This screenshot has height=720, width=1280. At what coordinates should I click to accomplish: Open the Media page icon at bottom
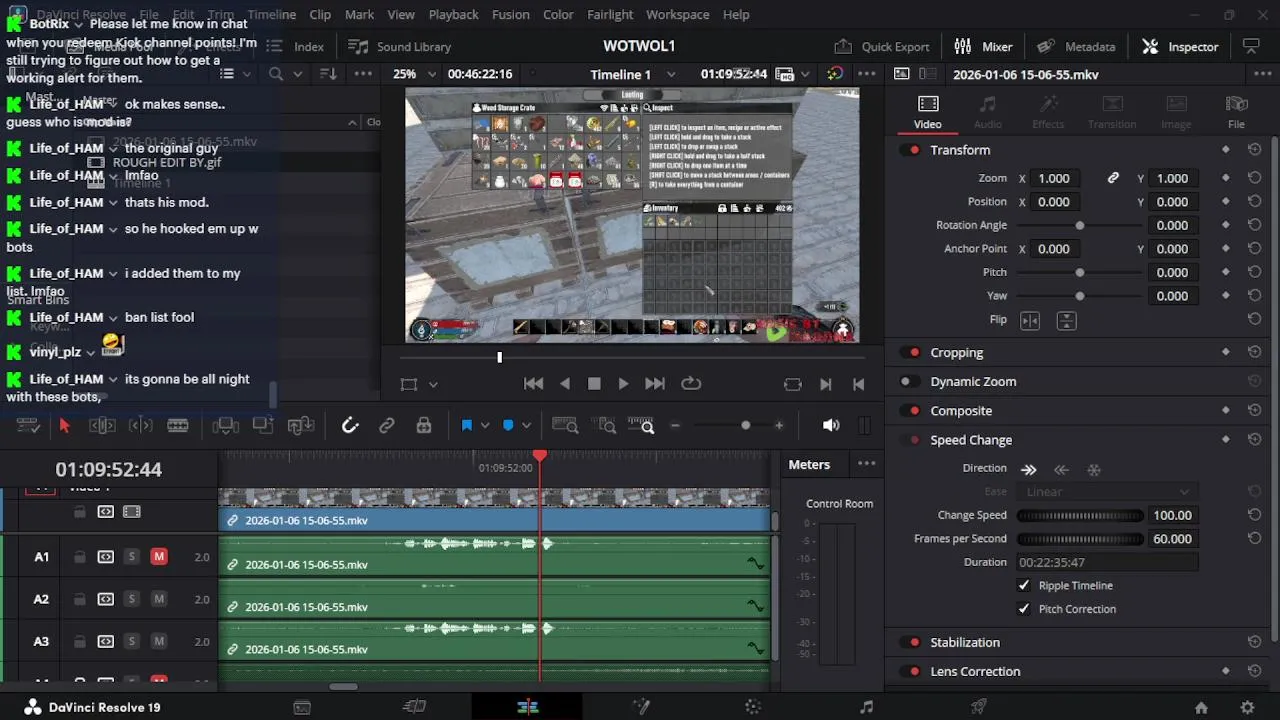pos(302,707)
